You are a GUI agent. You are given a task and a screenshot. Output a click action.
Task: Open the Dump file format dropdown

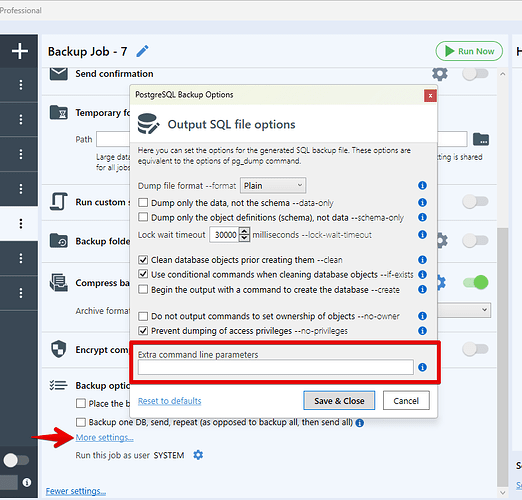click(x=273, y=185)
